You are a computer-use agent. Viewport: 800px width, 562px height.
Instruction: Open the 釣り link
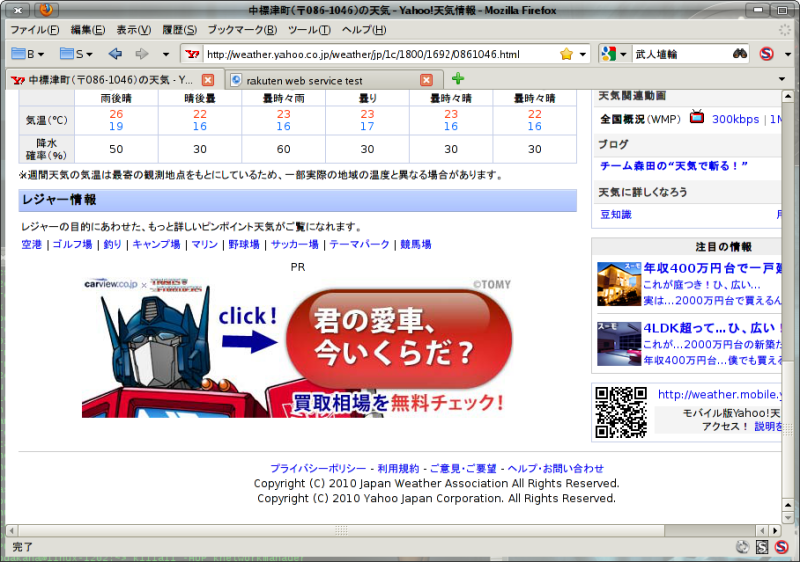click(x=112, y=244)
